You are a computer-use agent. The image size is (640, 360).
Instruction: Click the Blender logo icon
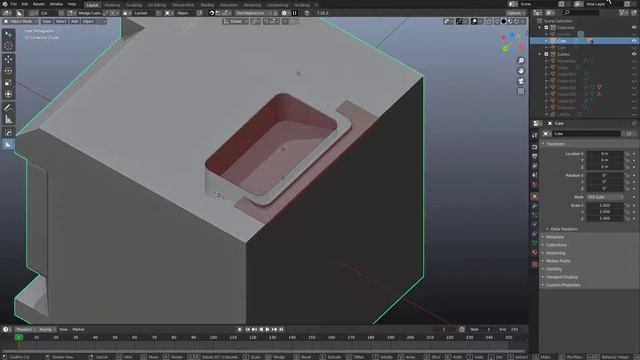pyautogui.click(x=5, y=4)
